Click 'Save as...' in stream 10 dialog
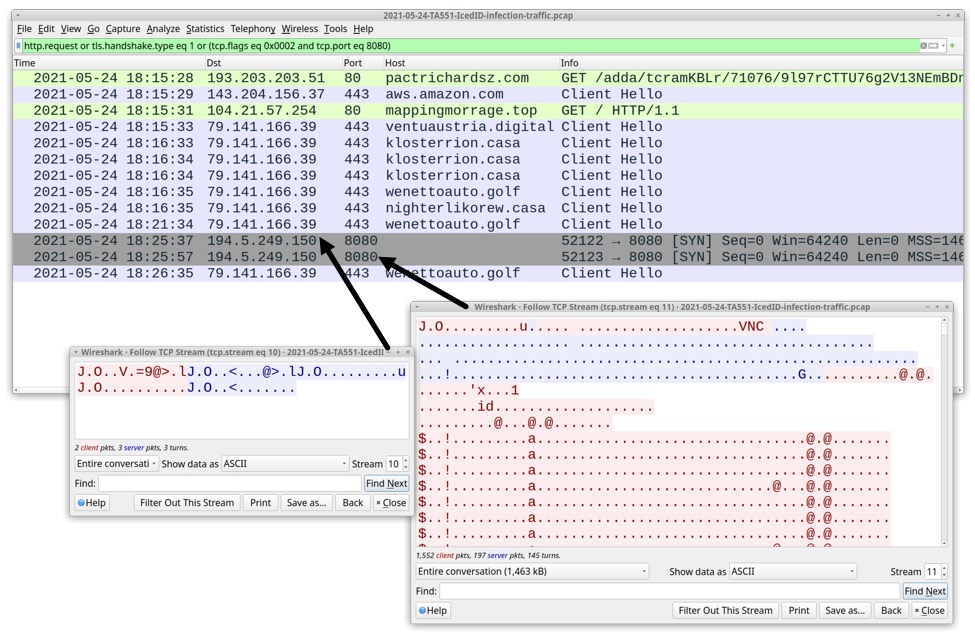Image resolution: width=975 pixels, height=638 pixels. click(x=305, y=503)
